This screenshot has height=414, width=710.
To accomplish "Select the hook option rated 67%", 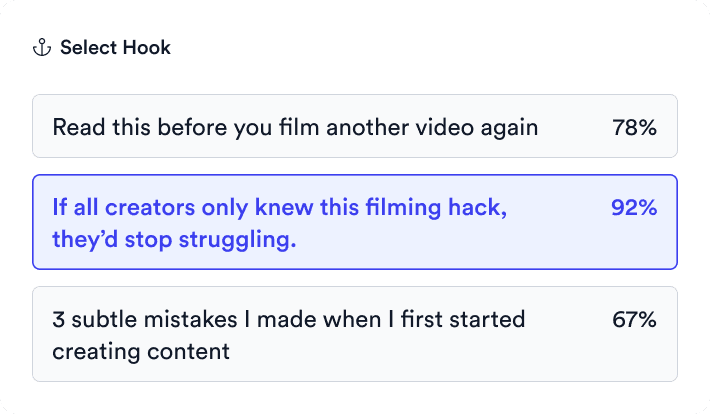I will pyautogui.click(x=355, y=334).
